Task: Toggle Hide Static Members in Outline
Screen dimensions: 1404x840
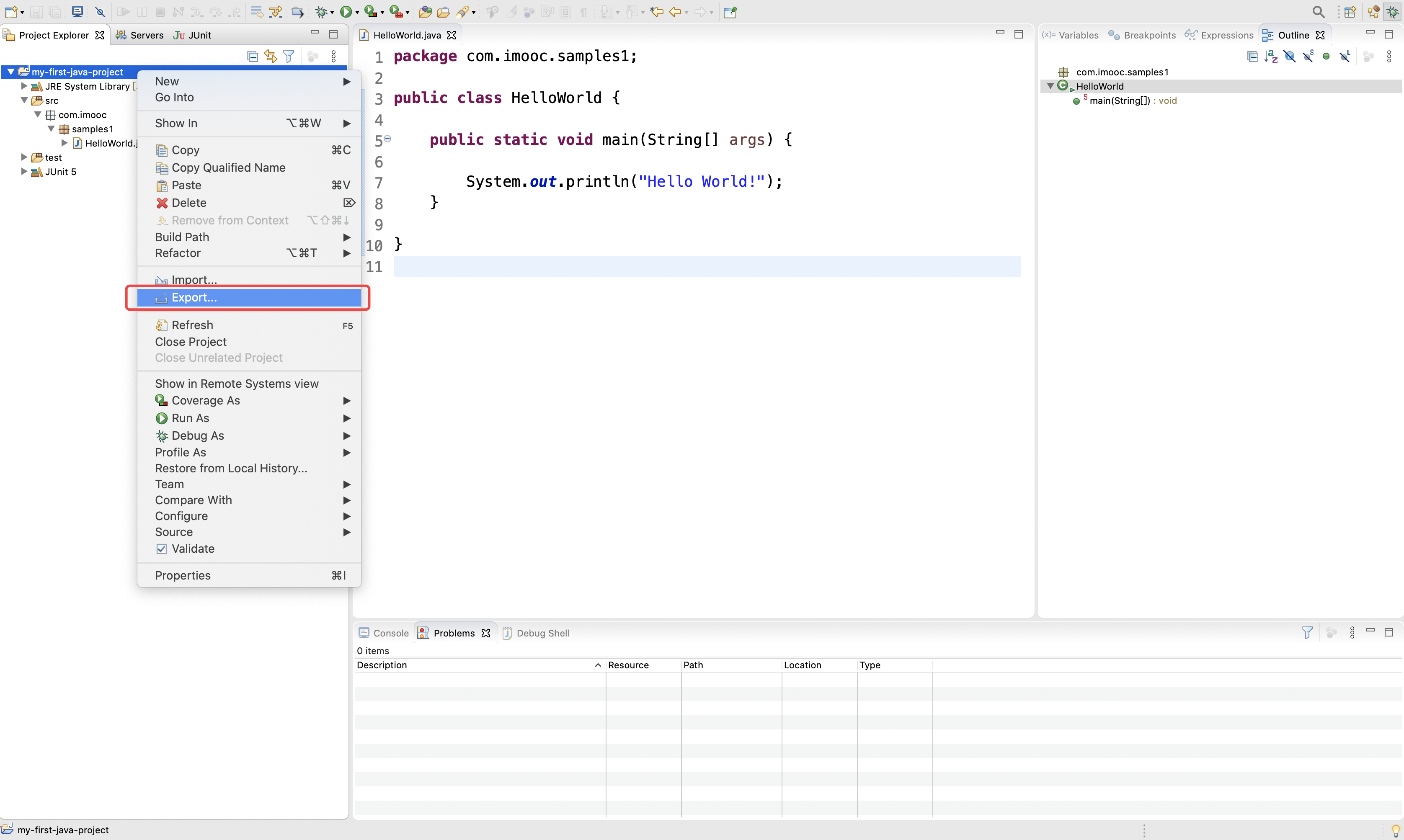Action: 1309,56
